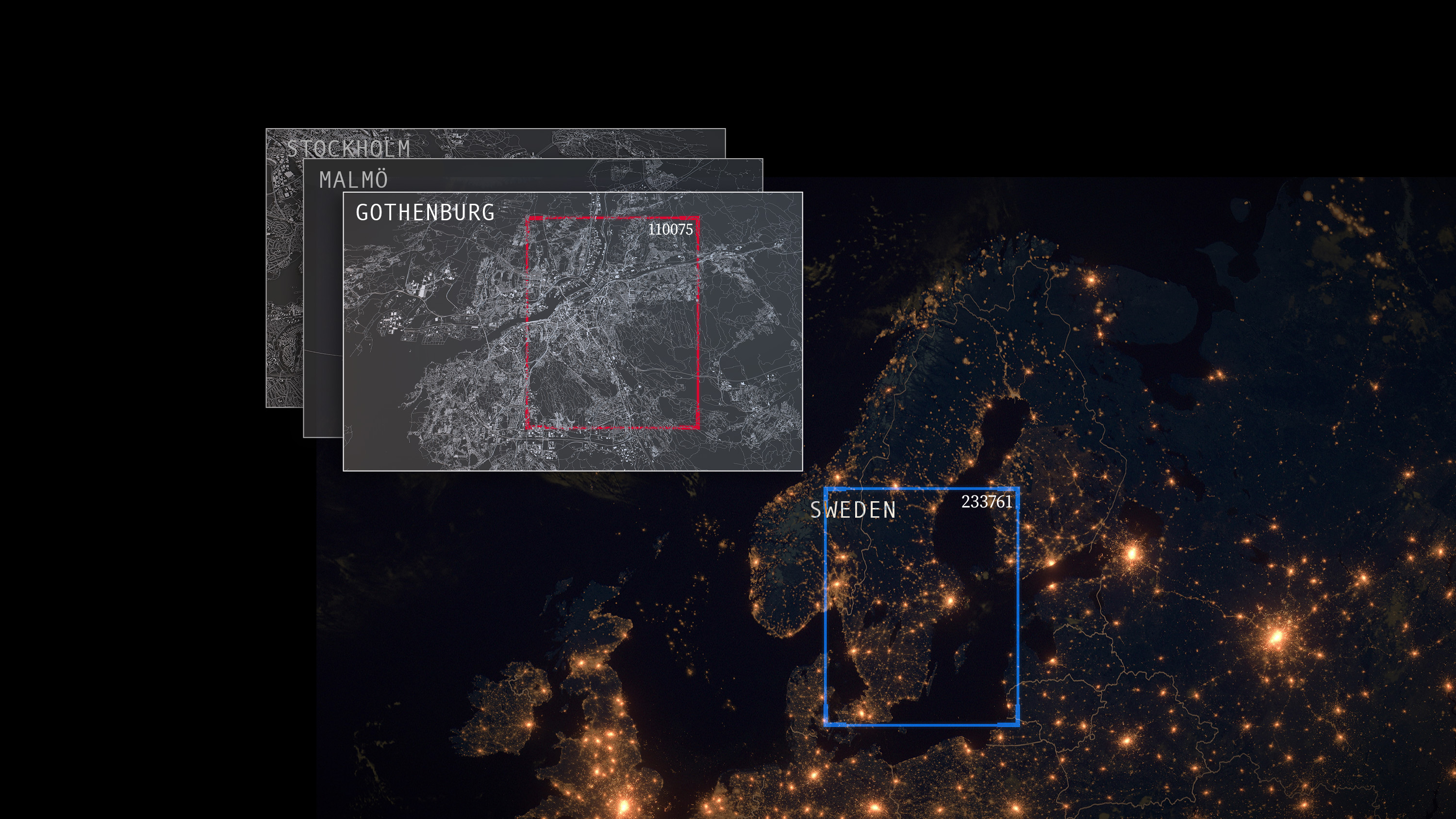This screenshot has height=819, width=1456.
Task: Grab the red box top-left corner handle
Action: (528, 218)
